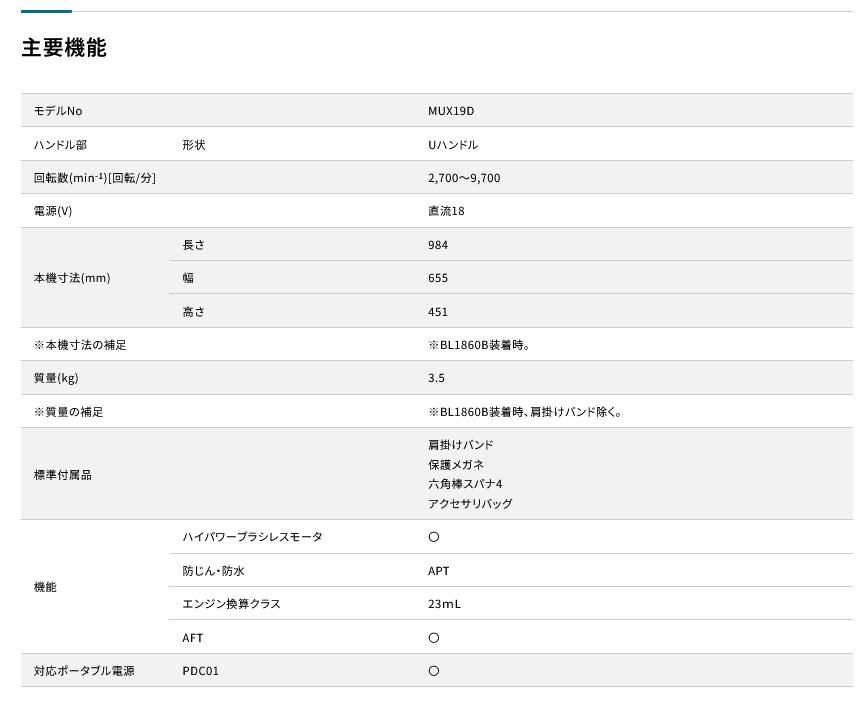Select the 形状 sub-label

tap(194, 145)
